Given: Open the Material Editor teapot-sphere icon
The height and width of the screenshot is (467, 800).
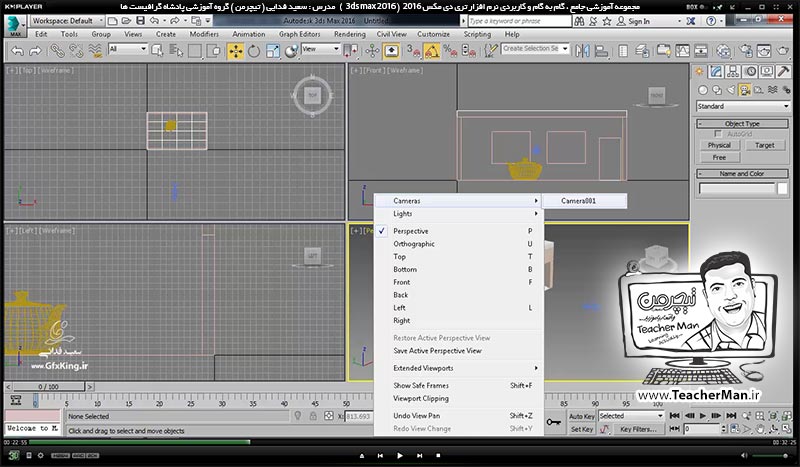Looking at the screenshot, I should [x=723, y=51].
